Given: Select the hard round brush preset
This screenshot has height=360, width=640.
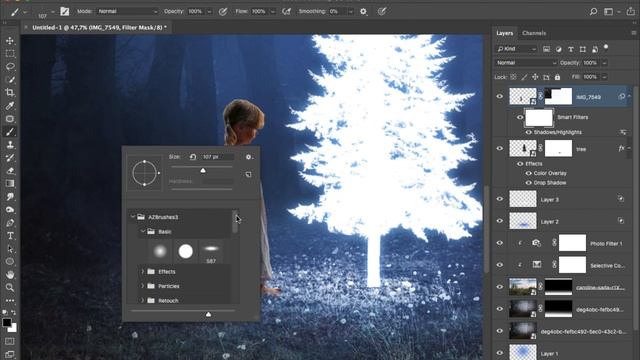Looking at the screenshot, I should pos(186,251).
